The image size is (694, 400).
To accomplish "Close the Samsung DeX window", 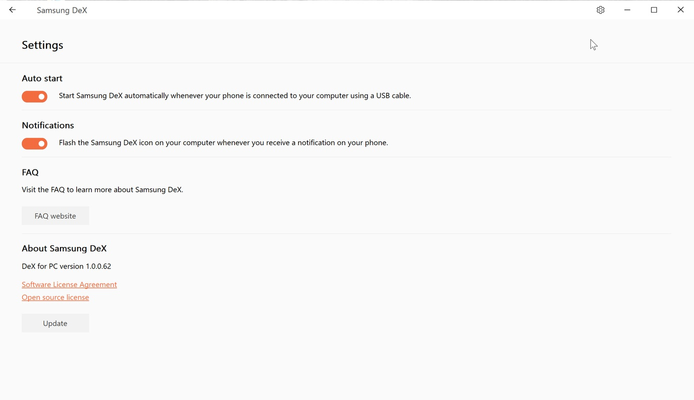I will 681,10.
